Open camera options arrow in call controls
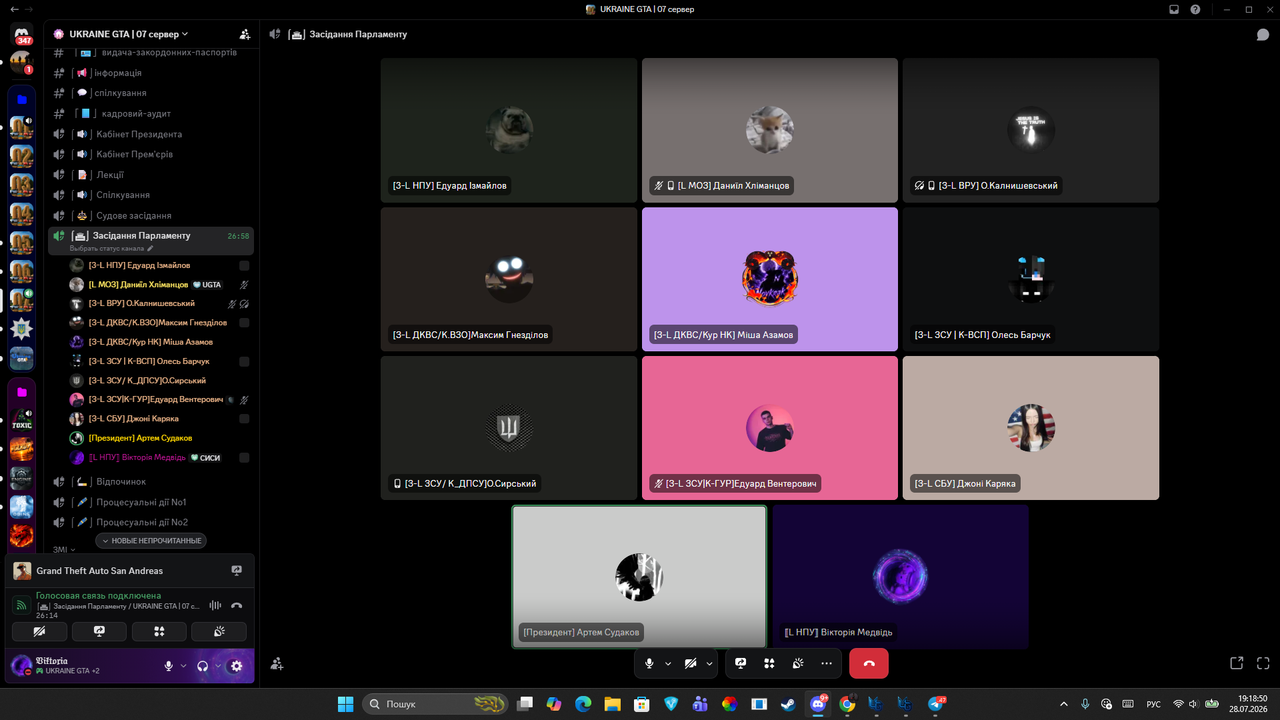Screen dimensions: 1280x720 [x=709, y=663]
